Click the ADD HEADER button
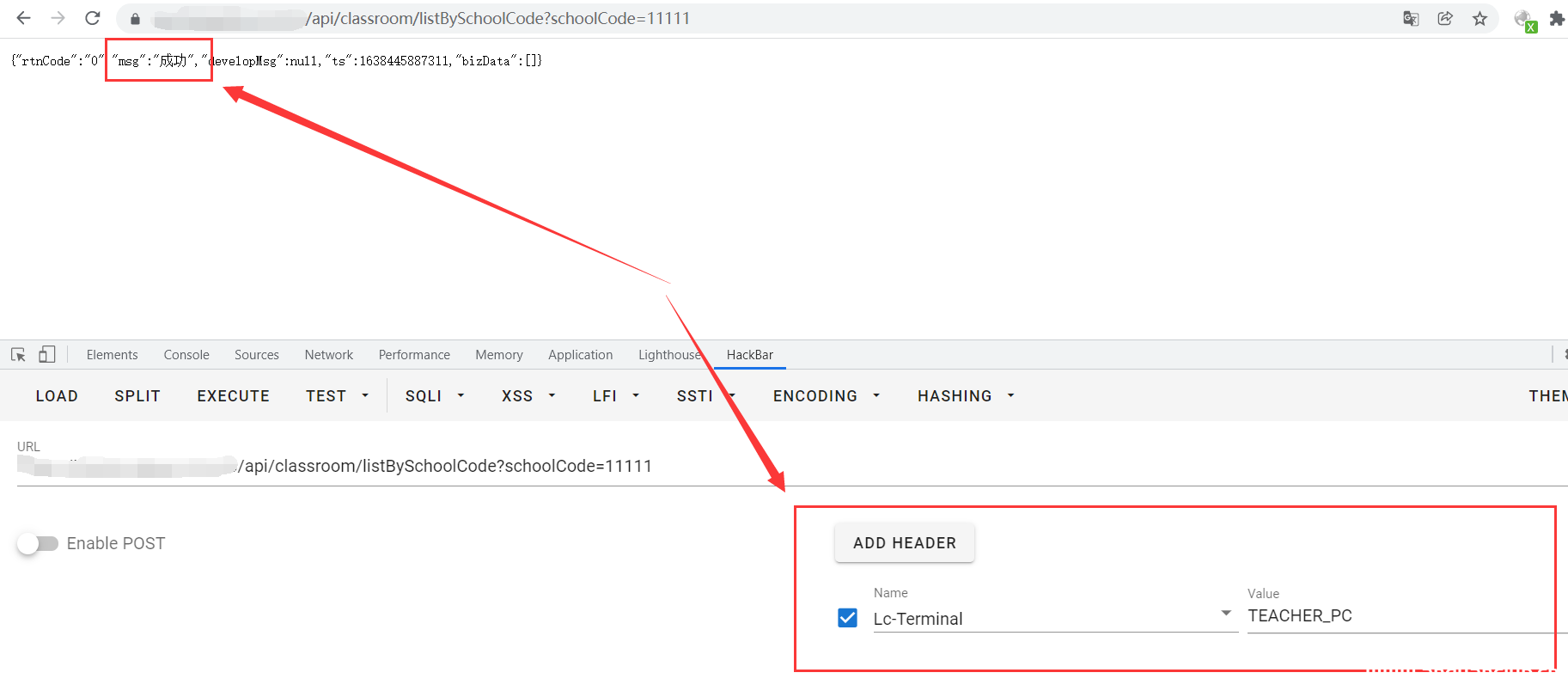 (904, 543)
